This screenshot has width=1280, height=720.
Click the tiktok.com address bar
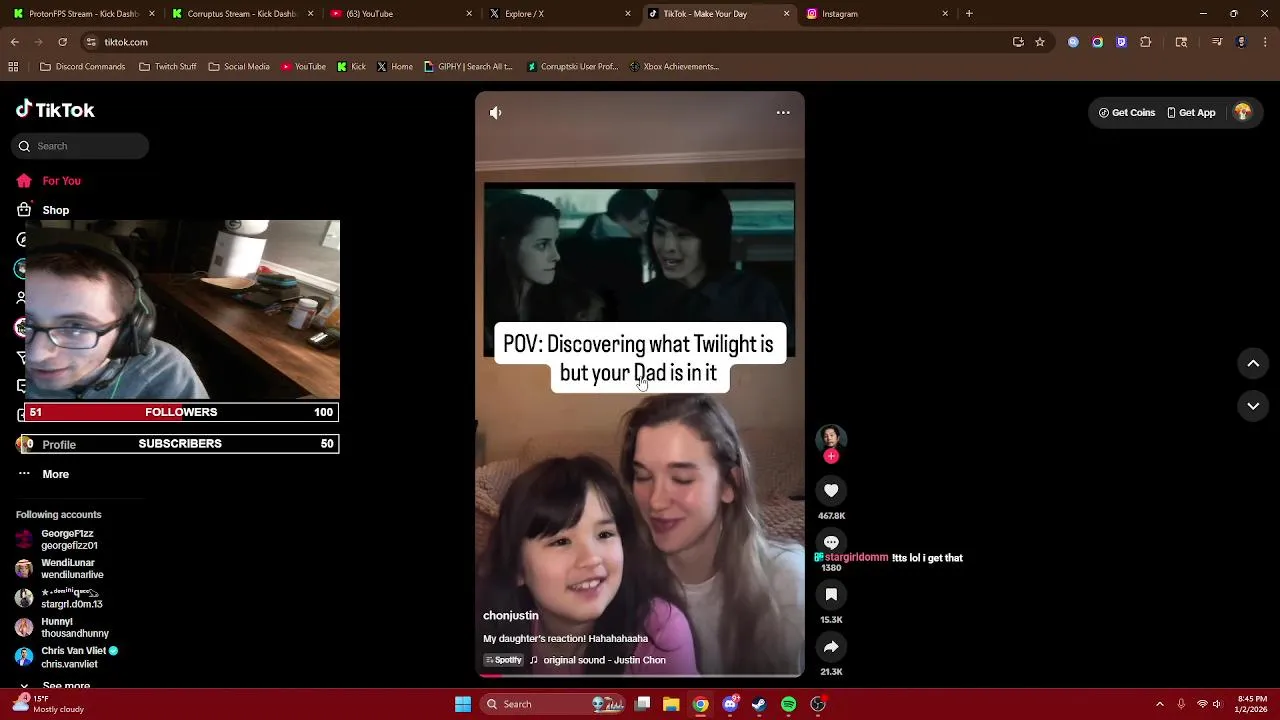540,42
